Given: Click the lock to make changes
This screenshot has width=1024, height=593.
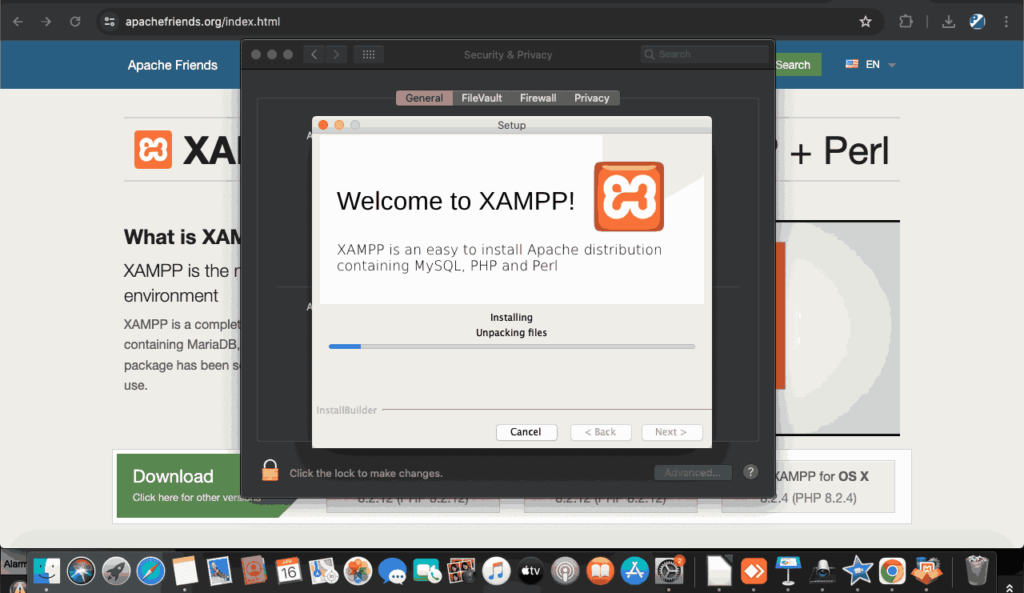Looking at the screenshot, I should (269, 472).
